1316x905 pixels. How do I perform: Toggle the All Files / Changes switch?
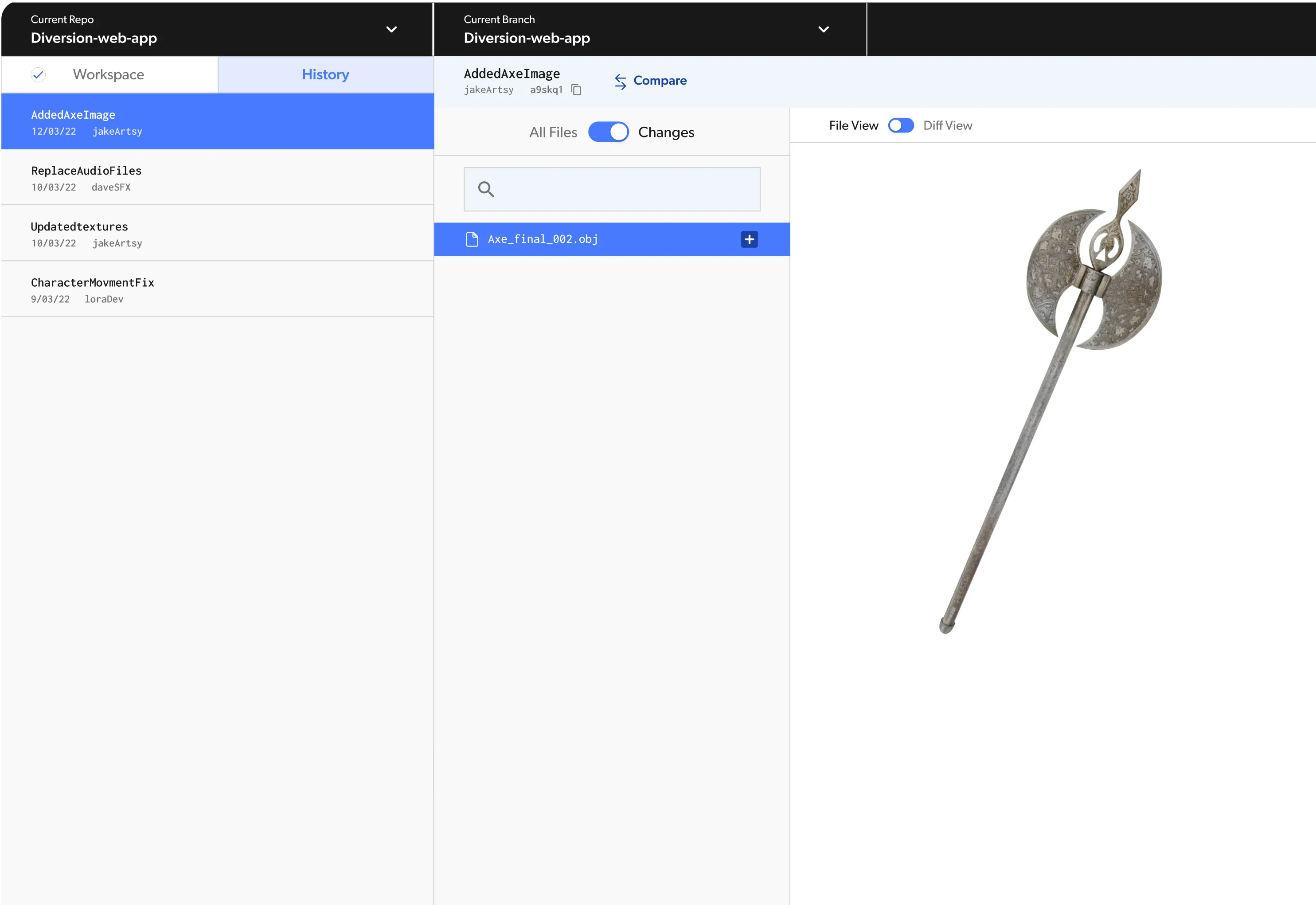point(609,132)
